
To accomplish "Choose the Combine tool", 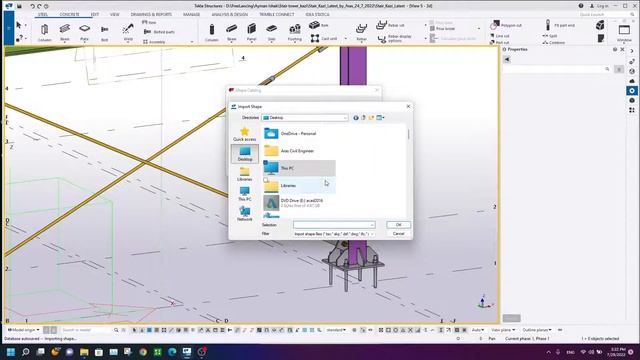I will pyautogui.click(x=553, y=42).
